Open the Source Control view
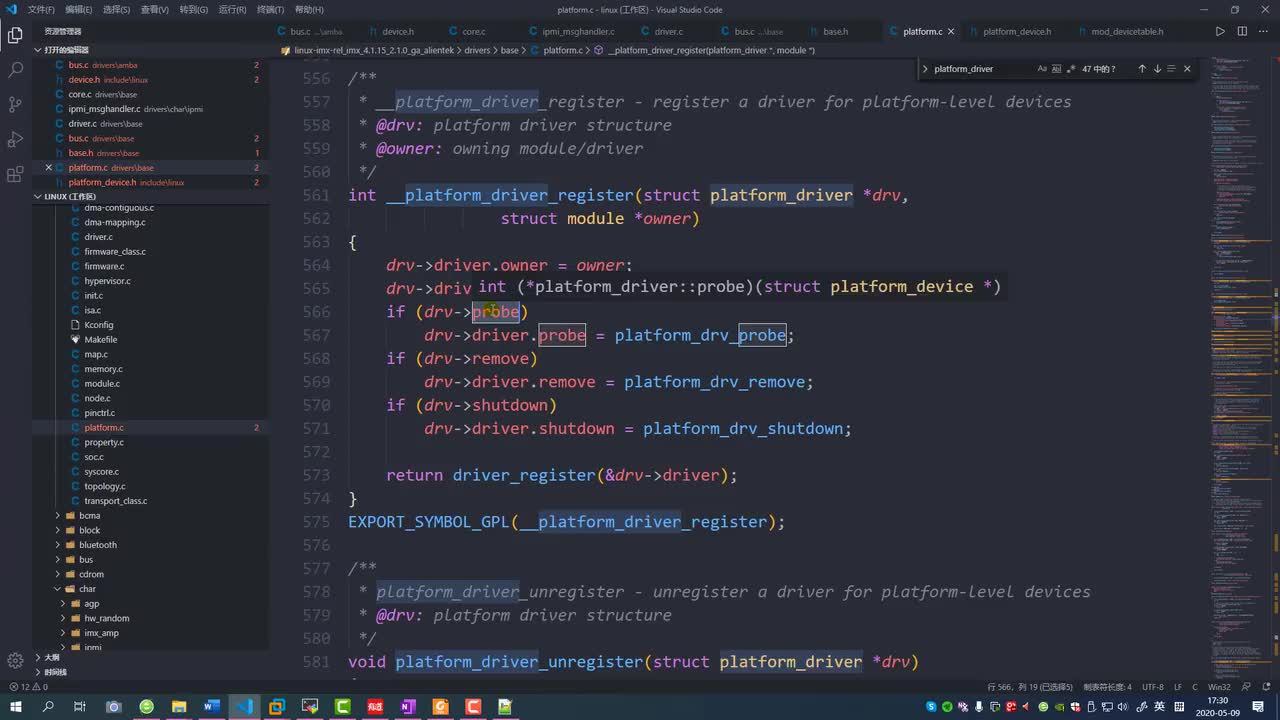 [x=15, y=104]
